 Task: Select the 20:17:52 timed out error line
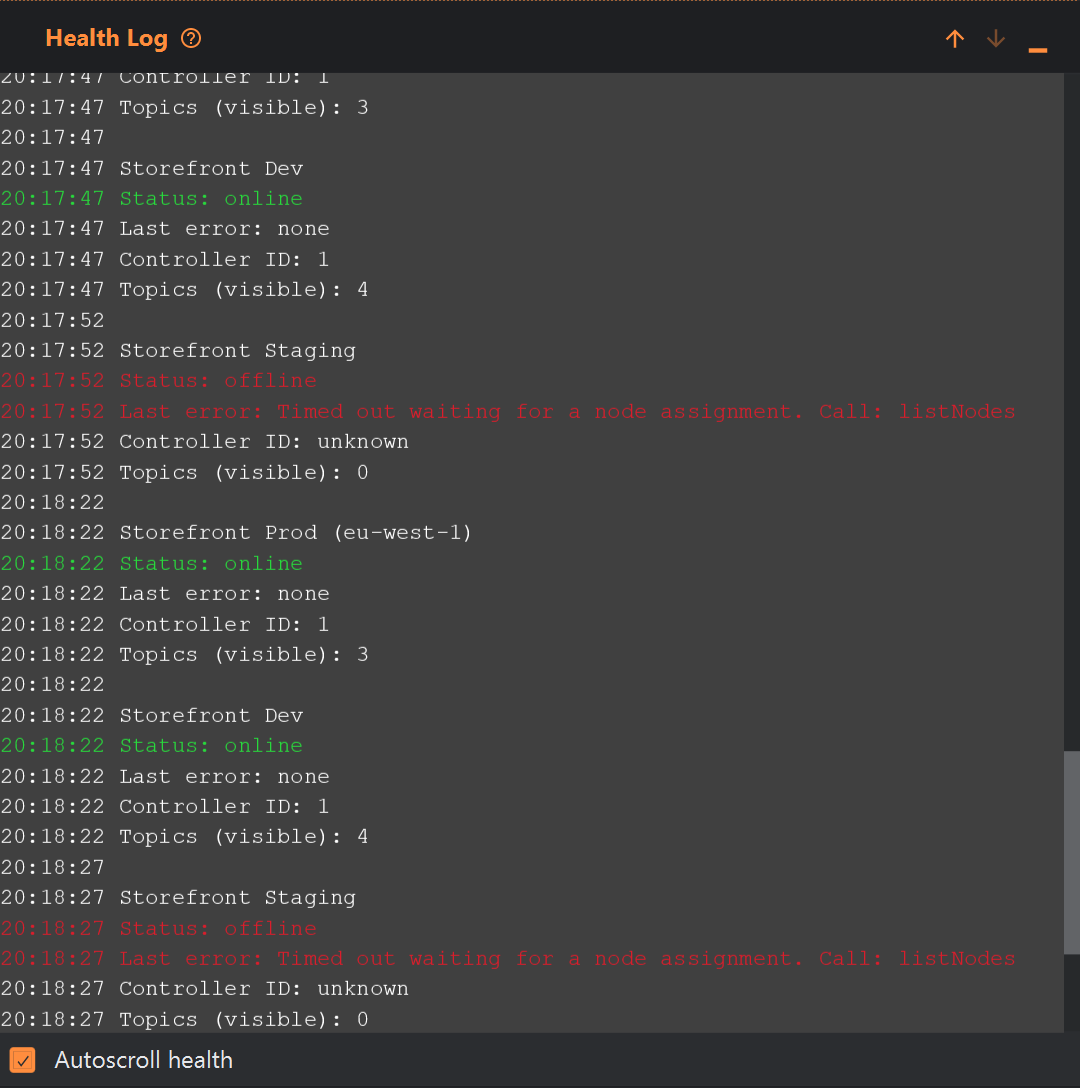508,411
